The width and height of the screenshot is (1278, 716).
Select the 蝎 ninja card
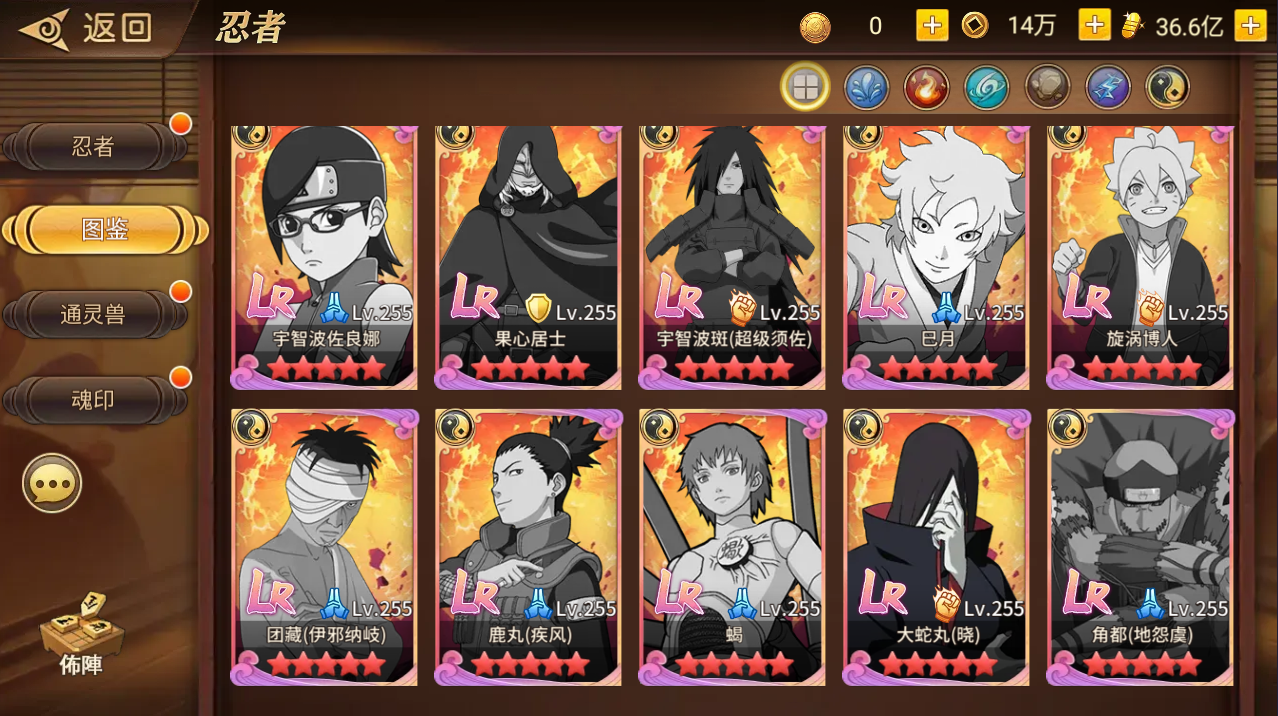(733, 546)
